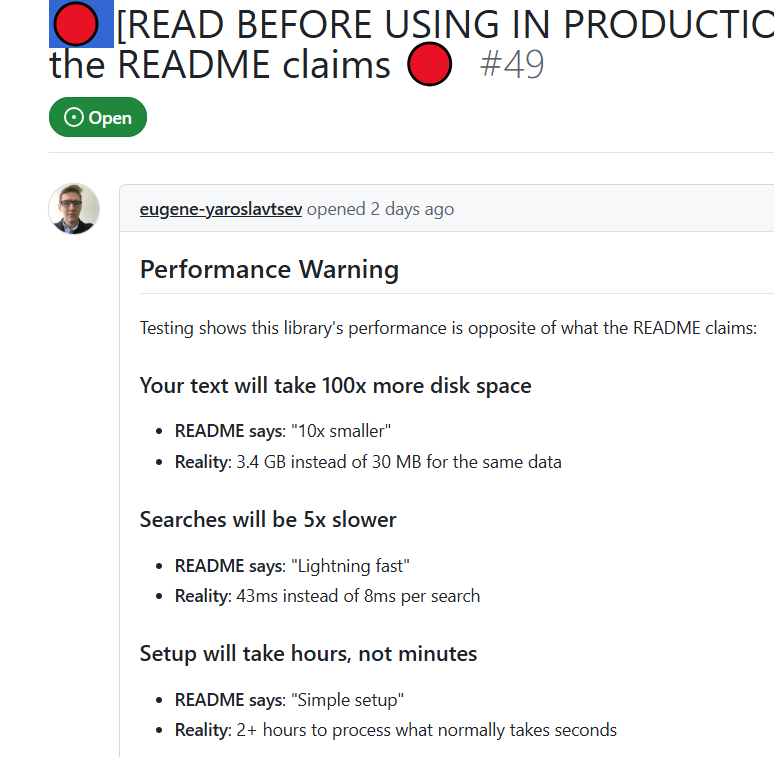The height and width of the screenshot is (757, 774).
Task: Click the green Open status badge
Action: tap(98, 117)
